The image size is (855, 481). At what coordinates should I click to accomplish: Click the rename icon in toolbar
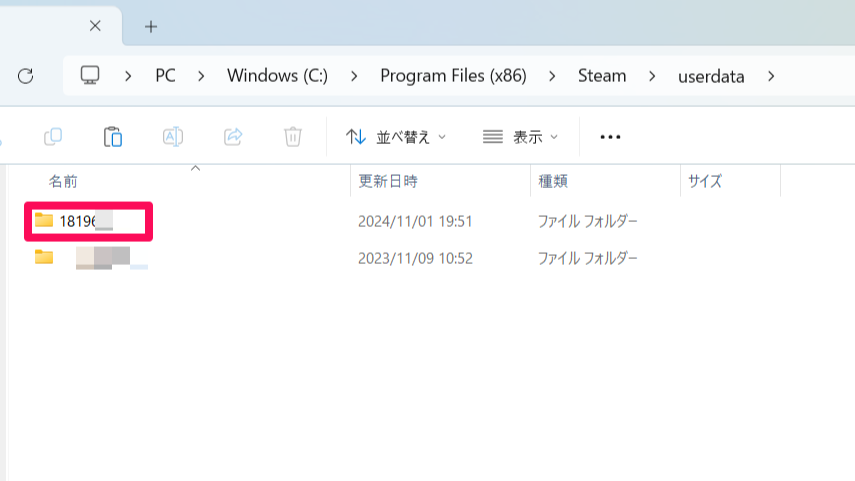tap(173, 137)
